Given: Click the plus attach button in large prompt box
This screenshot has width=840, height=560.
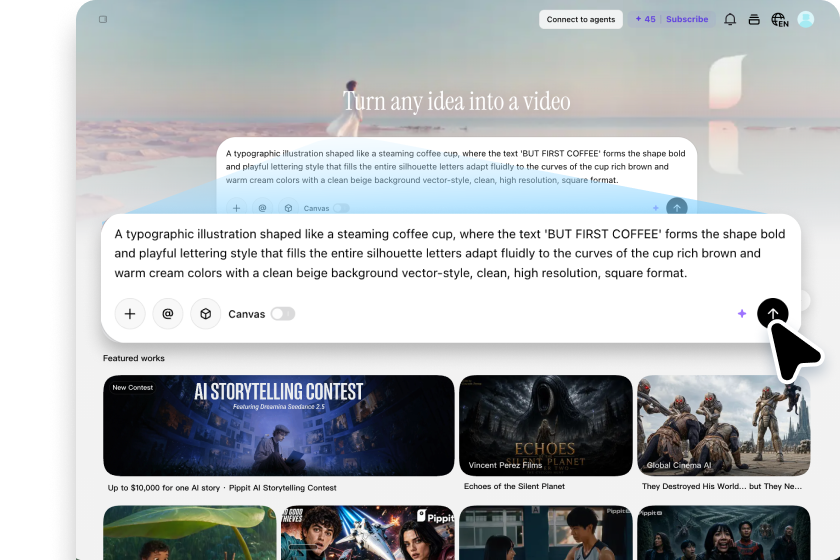Looking at the screenshot, I should pos(130,313).
